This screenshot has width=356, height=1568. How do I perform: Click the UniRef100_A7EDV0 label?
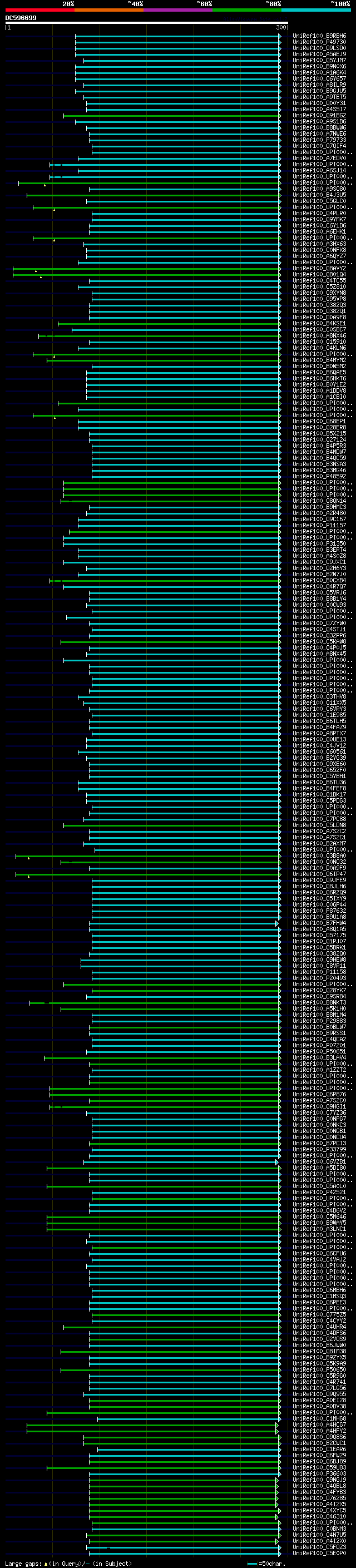319,159
